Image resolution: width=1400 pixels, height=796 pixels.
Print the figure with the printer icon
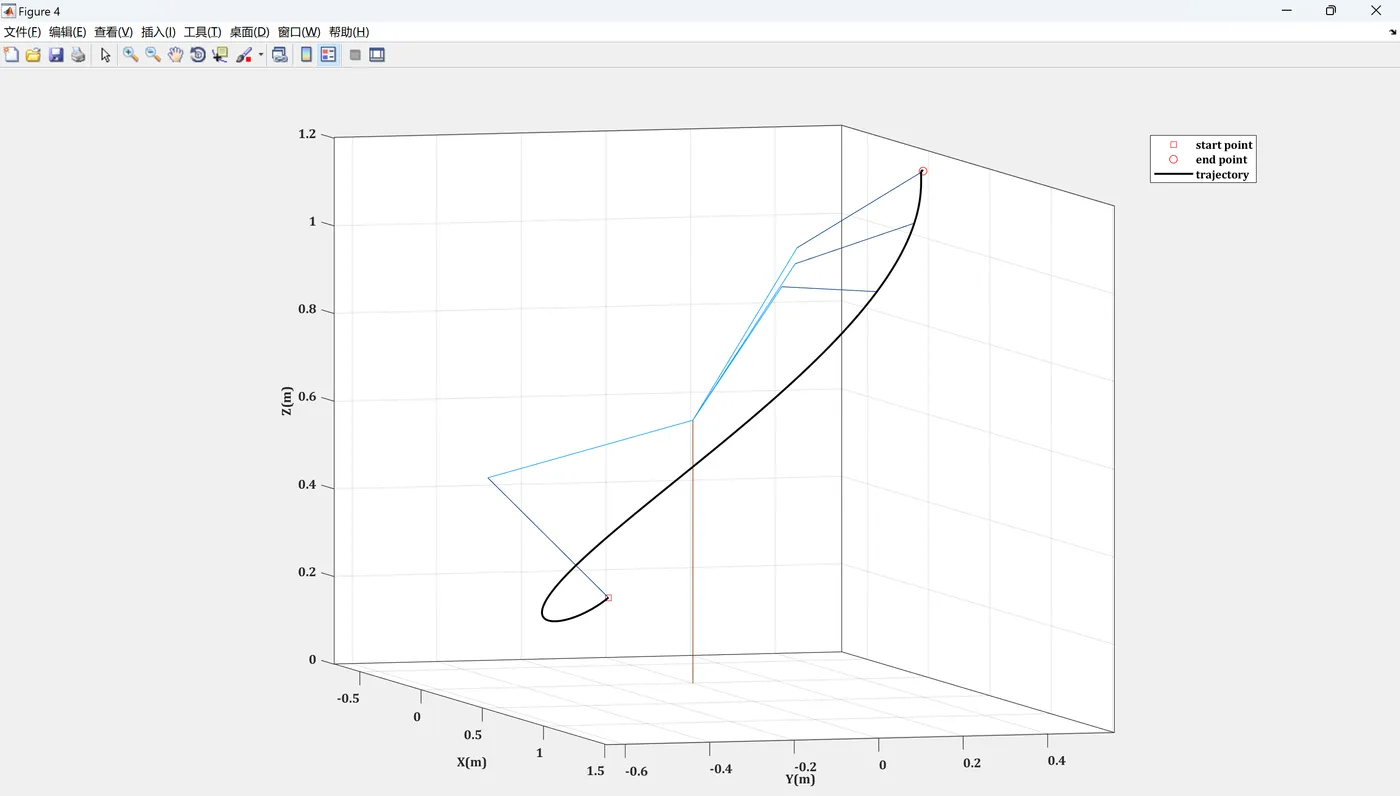click(78, 55)
